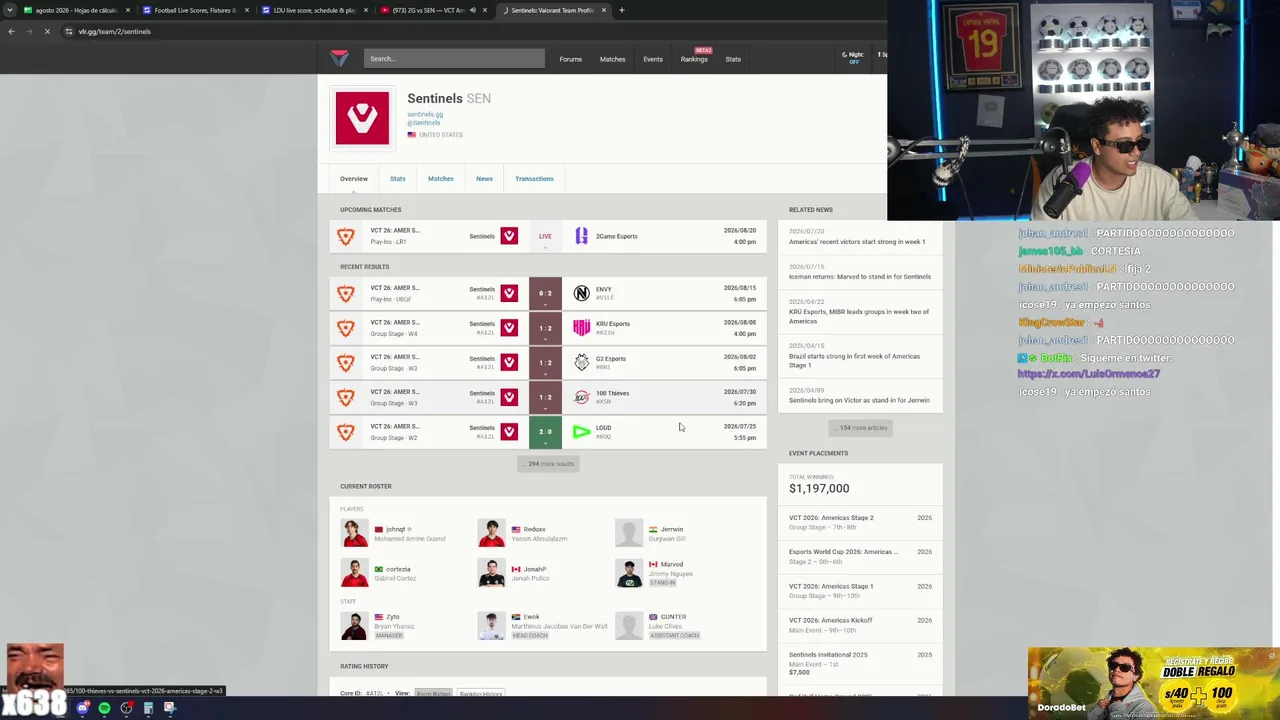The image size is (1280, 720).
Task: Open cortezia's player profile photo
Action: coord(354,573)
